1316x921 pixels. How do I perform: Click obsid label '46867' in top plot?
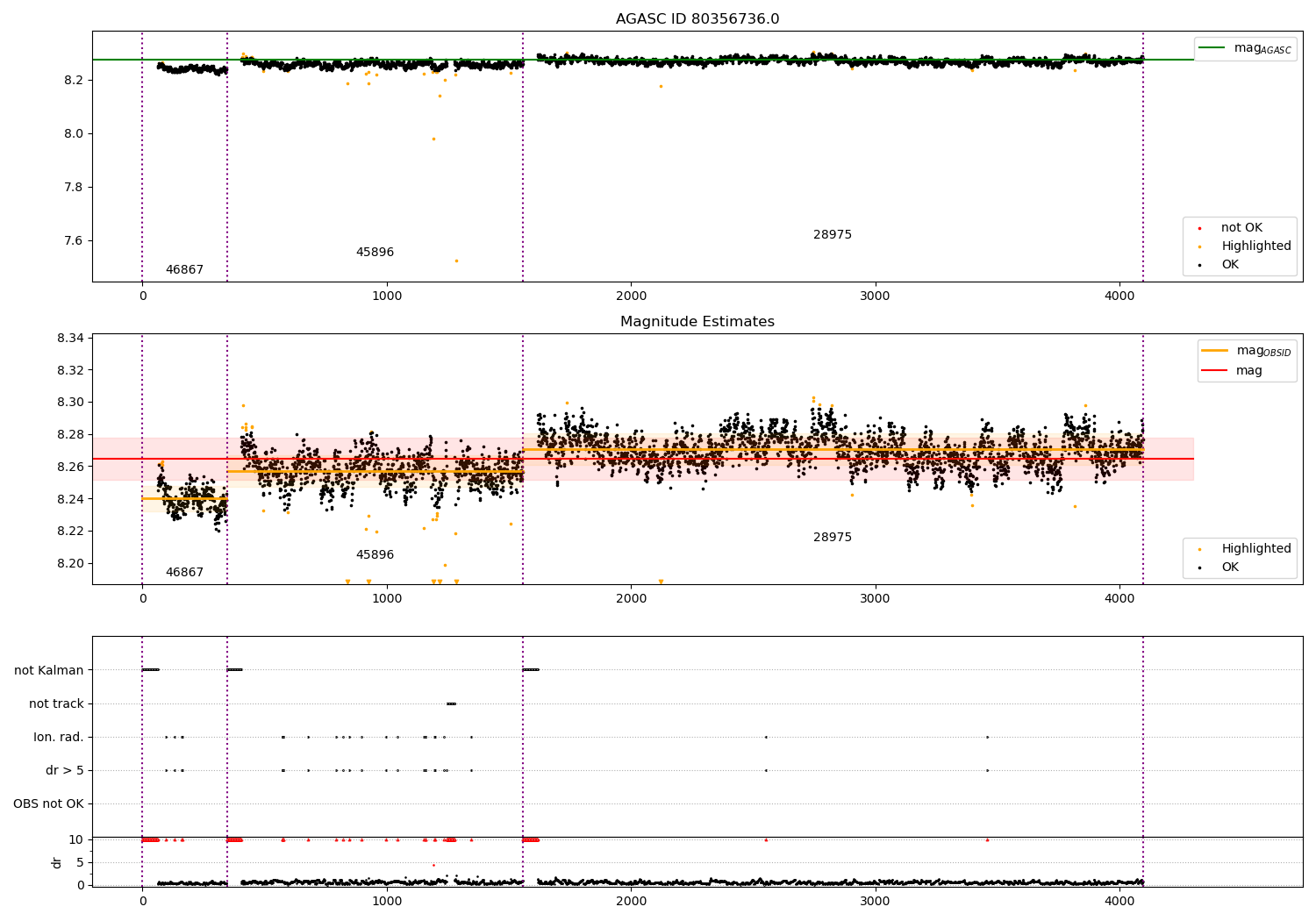coord(184,270)
